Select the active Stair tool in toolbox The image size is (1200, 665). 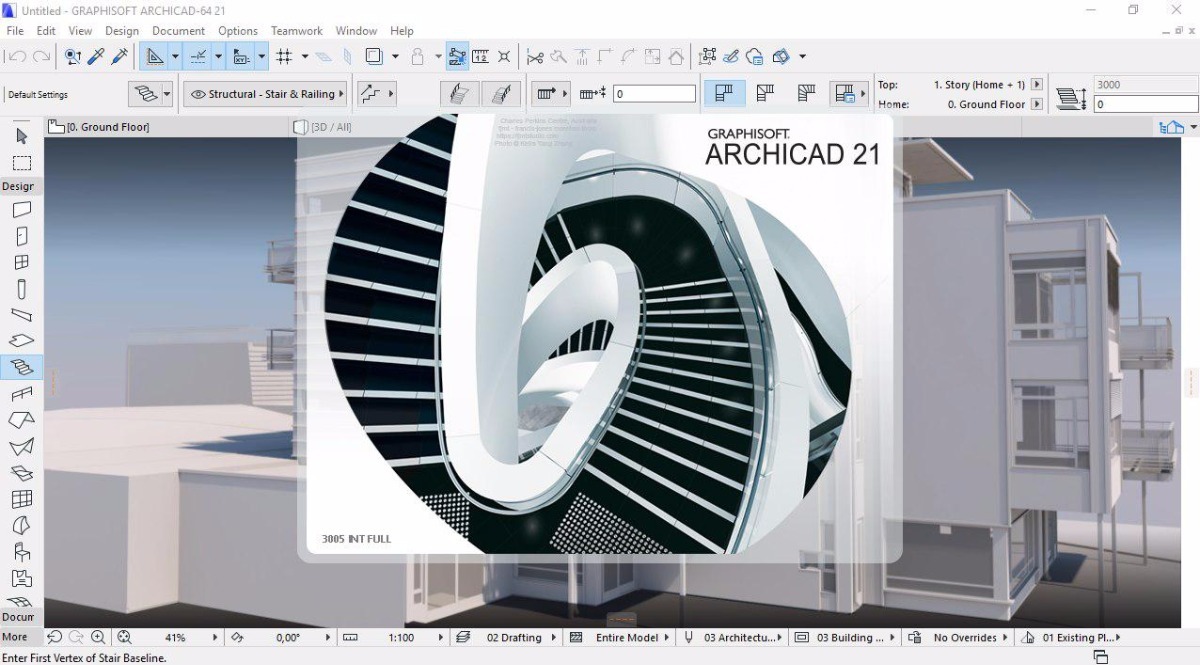[22, 367]
